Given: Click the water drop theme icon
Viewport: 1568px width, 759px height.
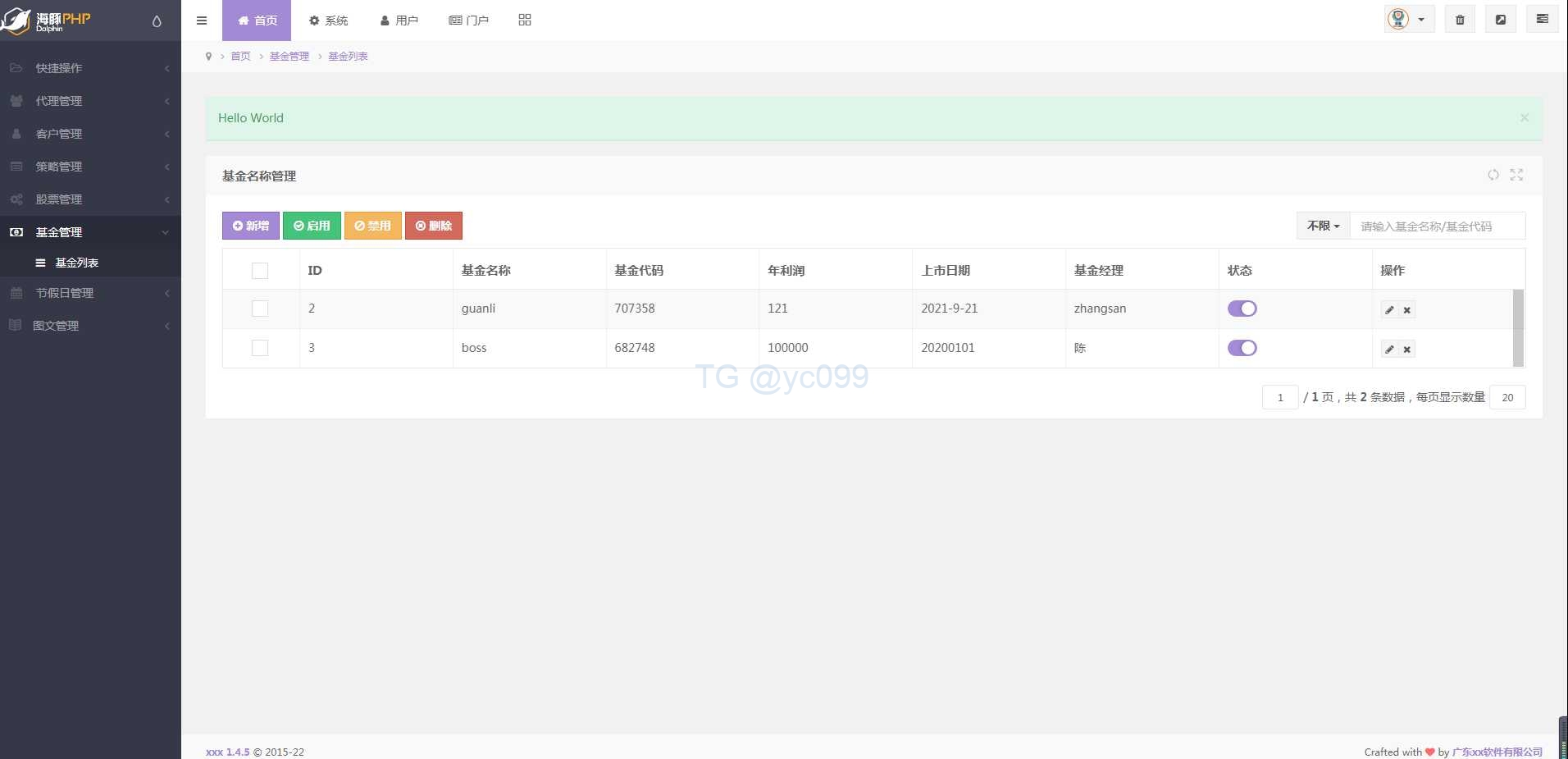Looking at the screenshot, I should (x=157, y=21).
